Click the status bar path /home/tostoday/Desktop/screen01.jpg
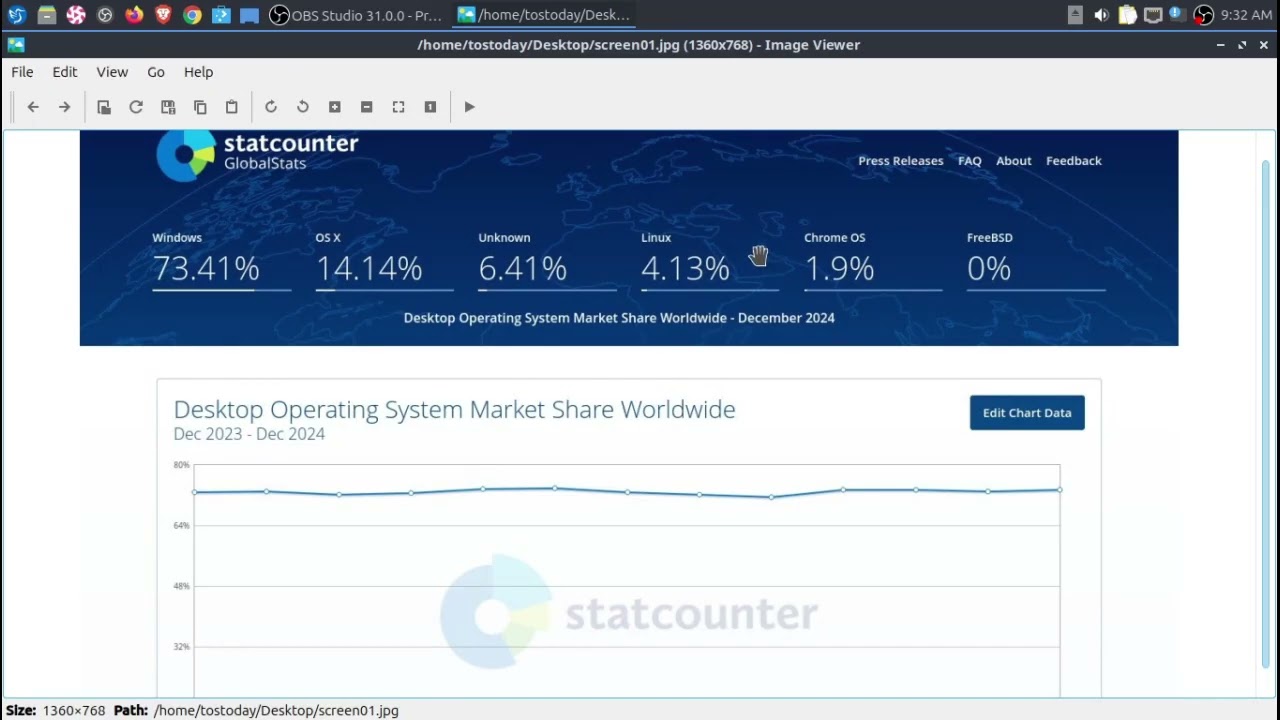 click(276, 710)
